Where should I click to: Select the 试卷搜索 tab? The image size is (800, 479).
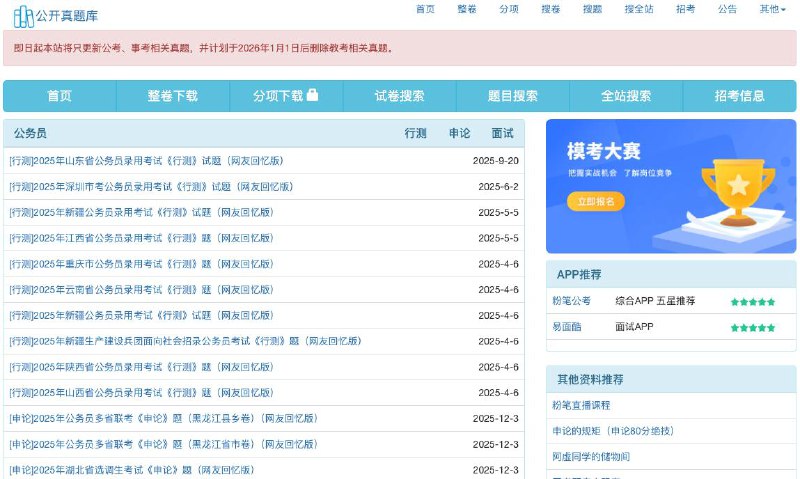click(399, 96)
